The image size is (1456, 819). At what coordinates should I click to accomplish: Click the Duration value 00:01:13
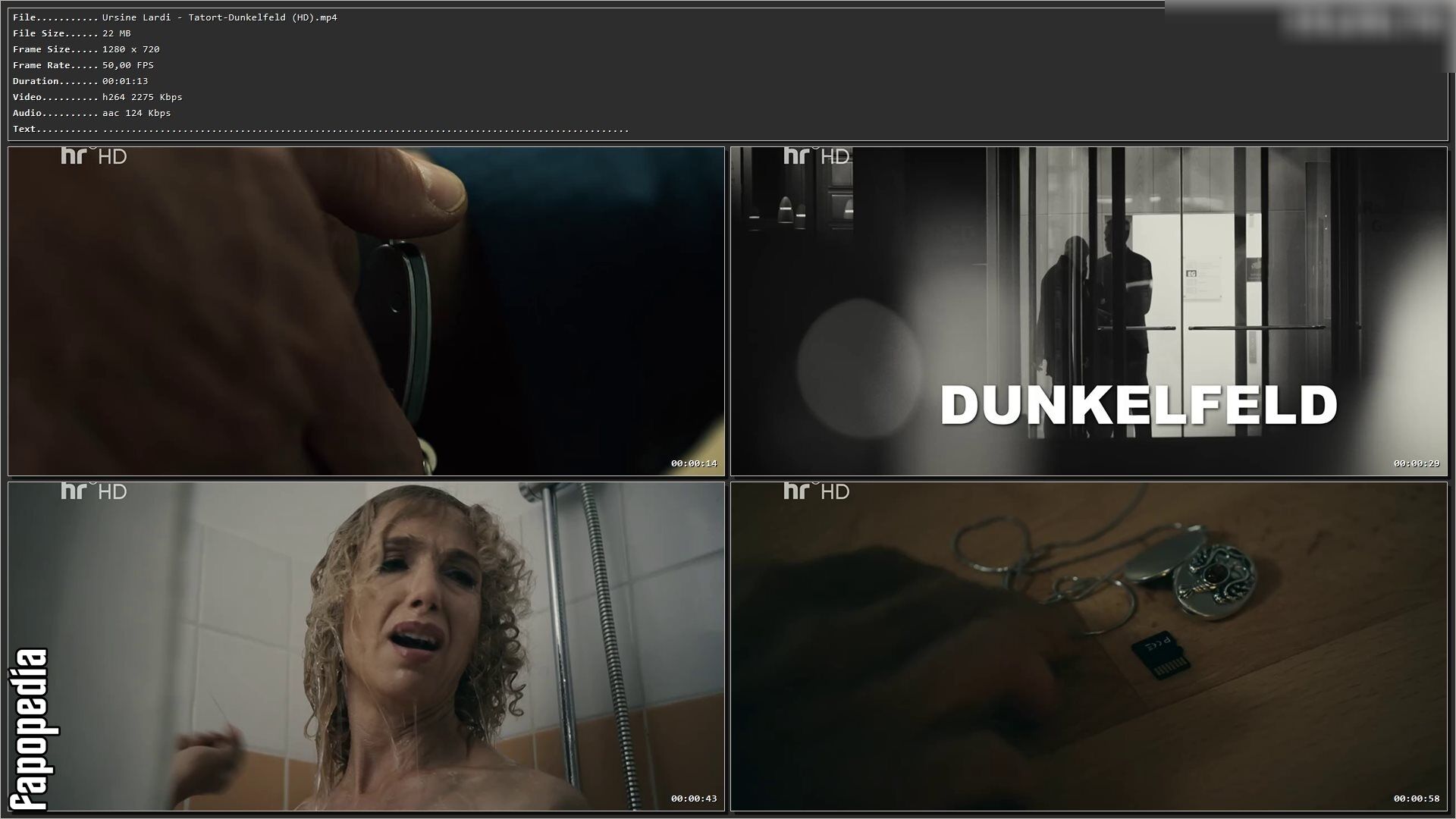(125, 81)
